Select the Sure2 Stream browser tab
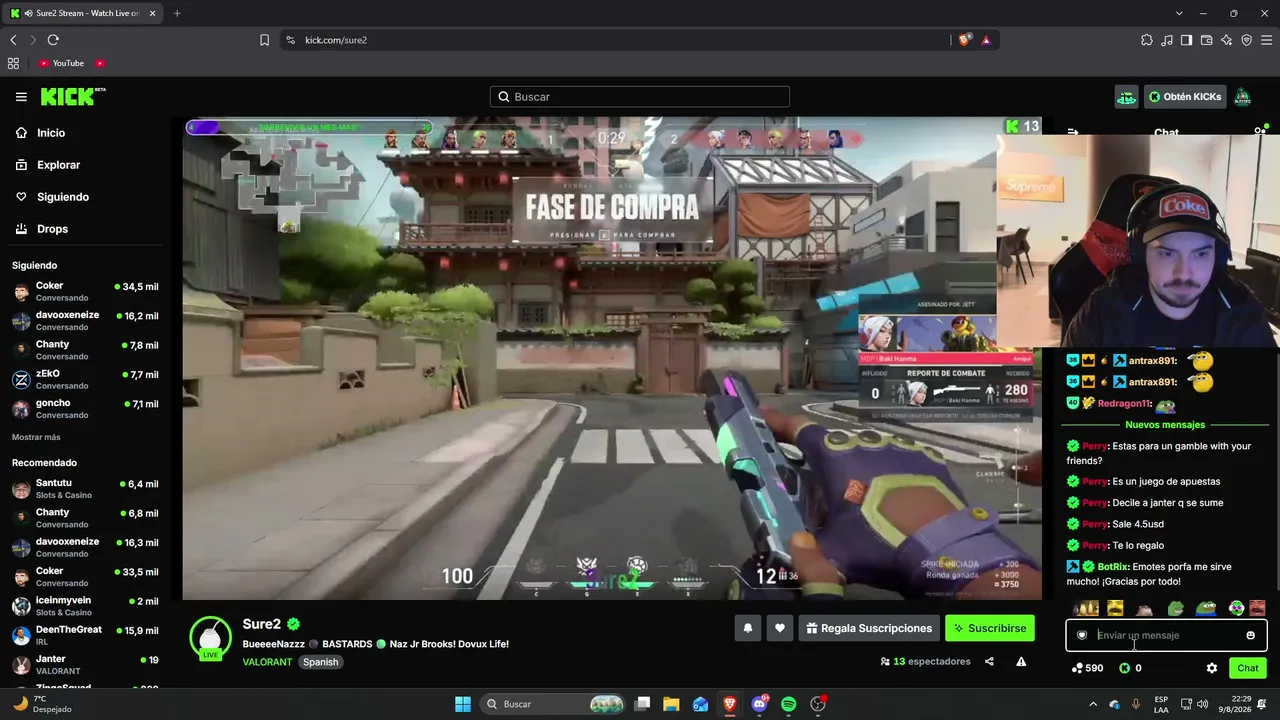 [x=82, y=13]
